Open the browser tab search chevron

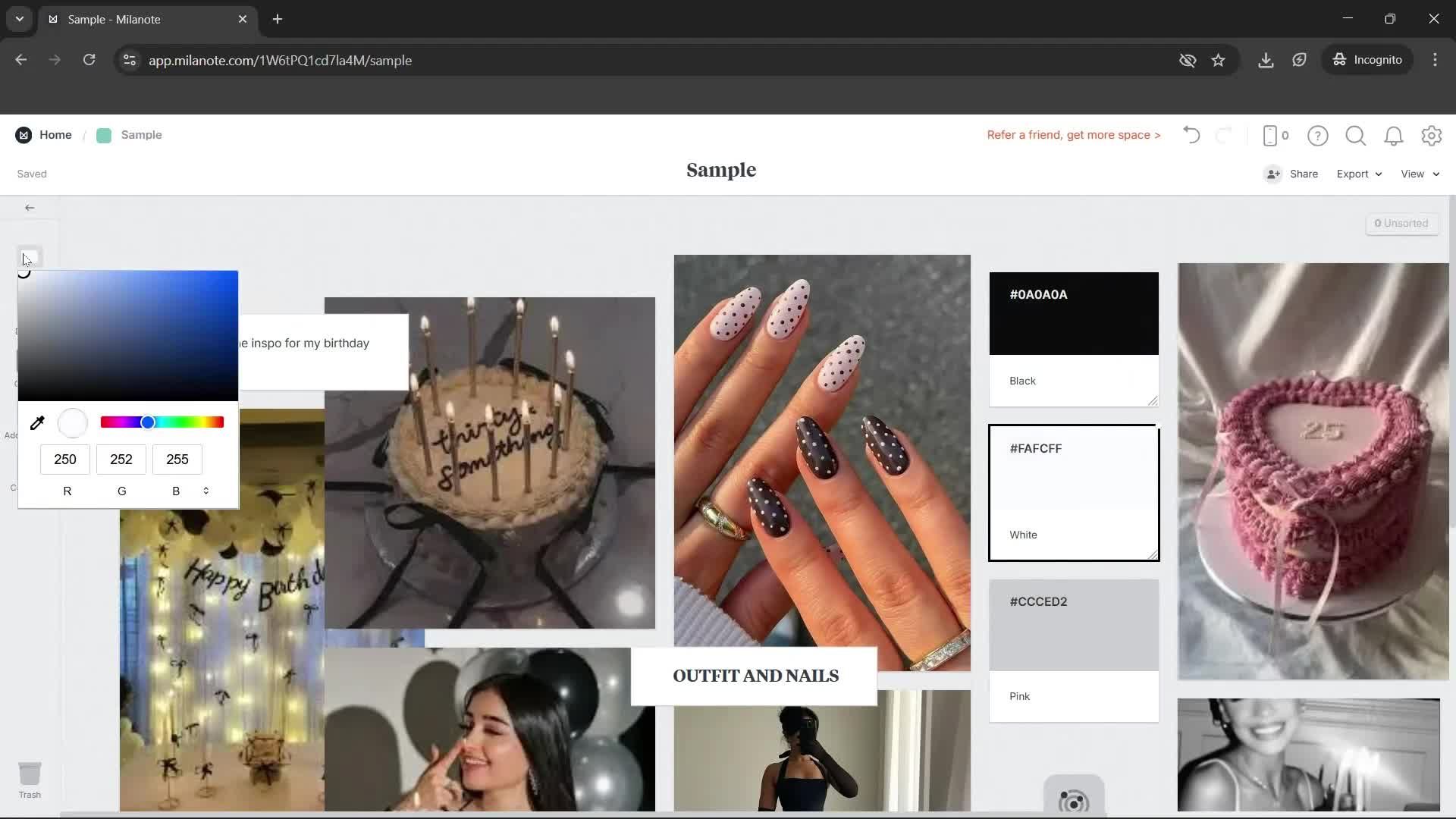pyautogui.click(x=19, y=19)
